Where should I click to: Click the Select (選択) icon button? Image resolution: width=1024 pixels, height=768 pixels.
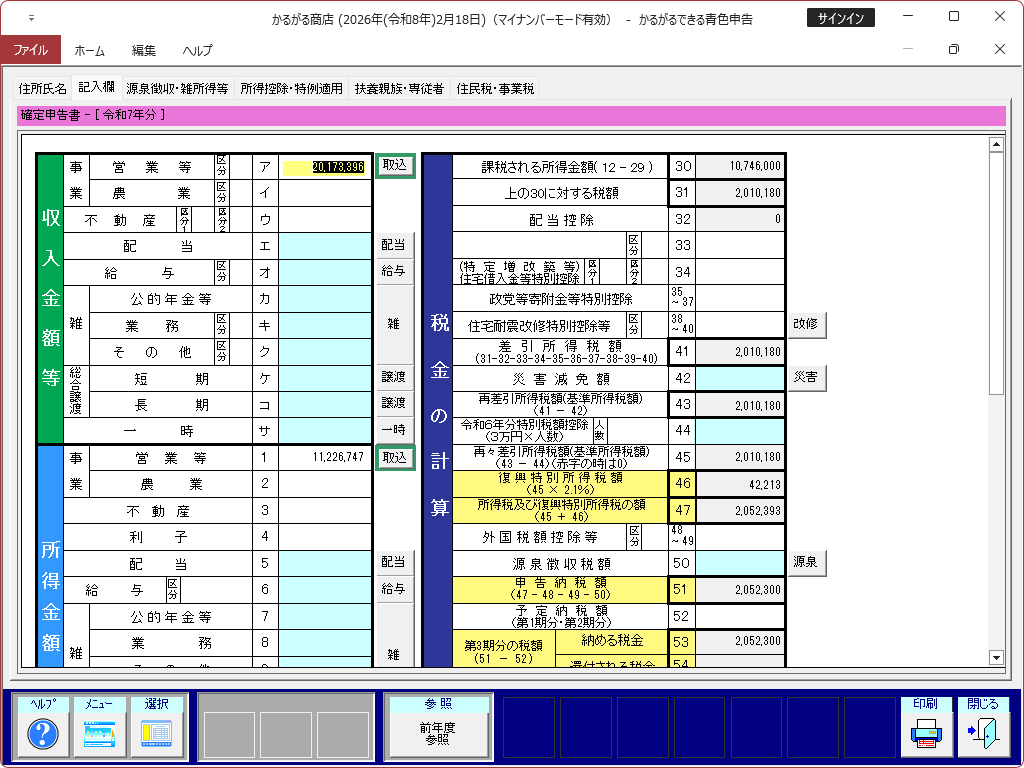(157, 735)
